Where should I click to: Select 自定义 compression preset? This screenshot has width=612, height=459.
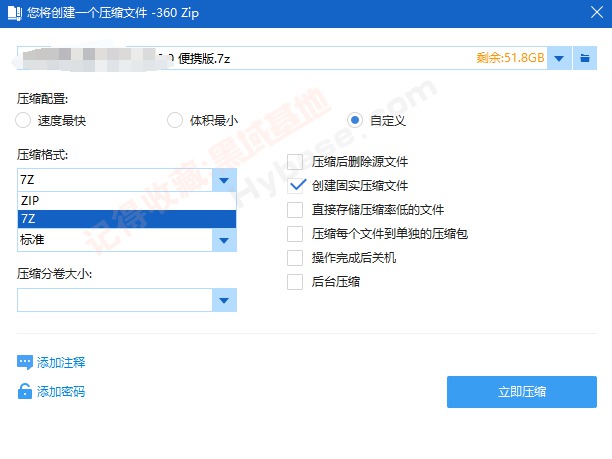[355, 120]
